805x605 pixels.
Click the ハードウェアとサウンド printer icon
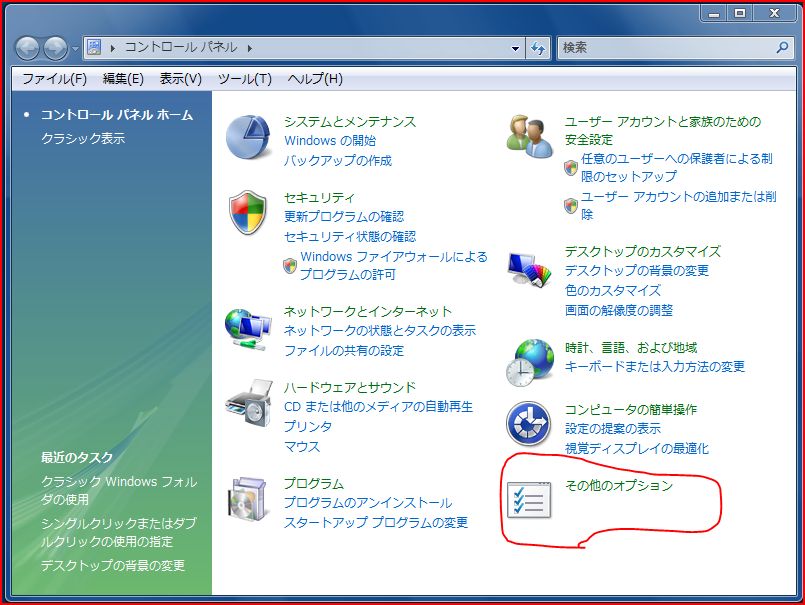pyautogui.click(x=248, y=403)
